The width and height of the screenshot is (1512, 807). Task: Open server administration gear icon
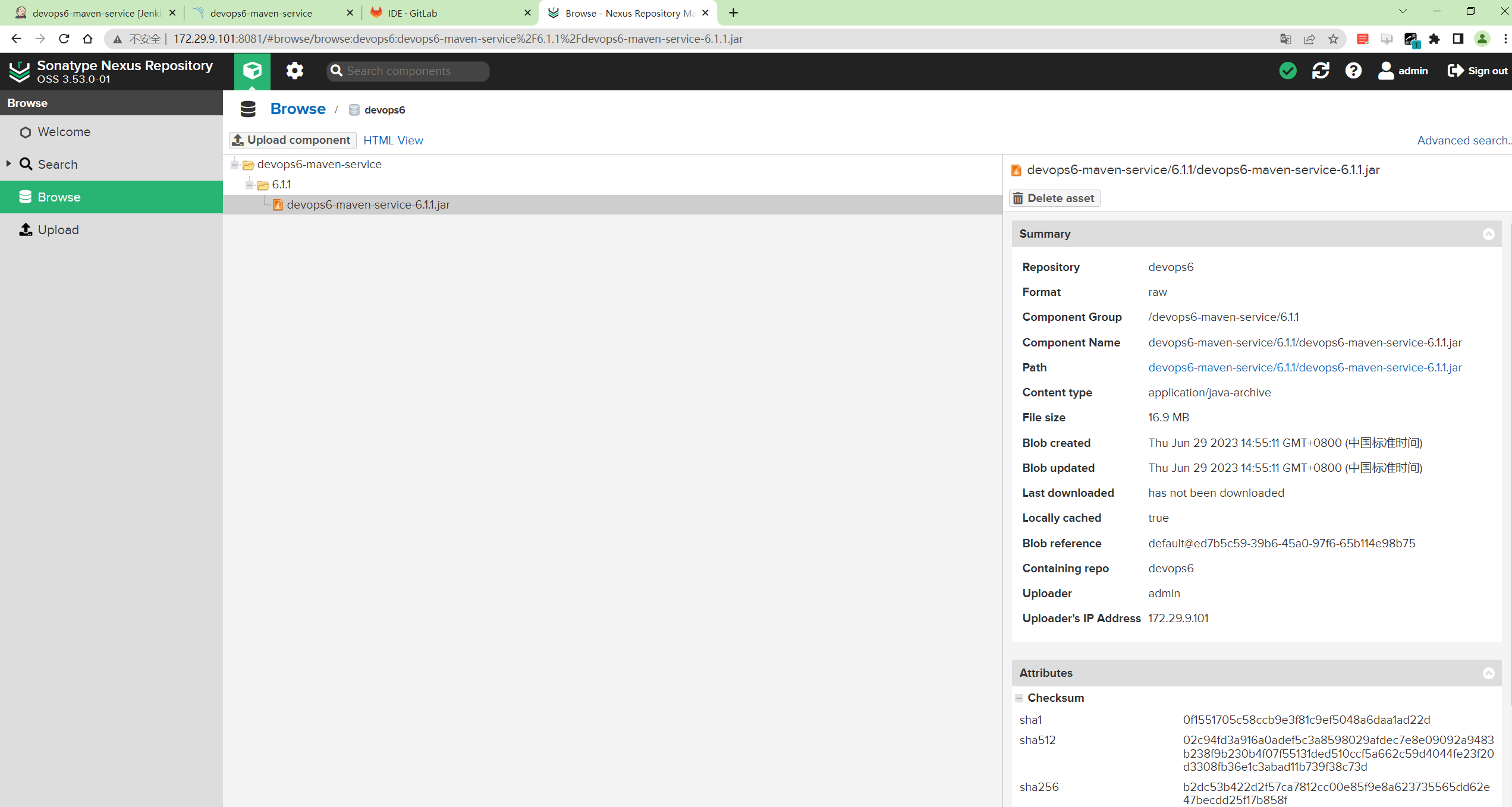click(294, 71)
